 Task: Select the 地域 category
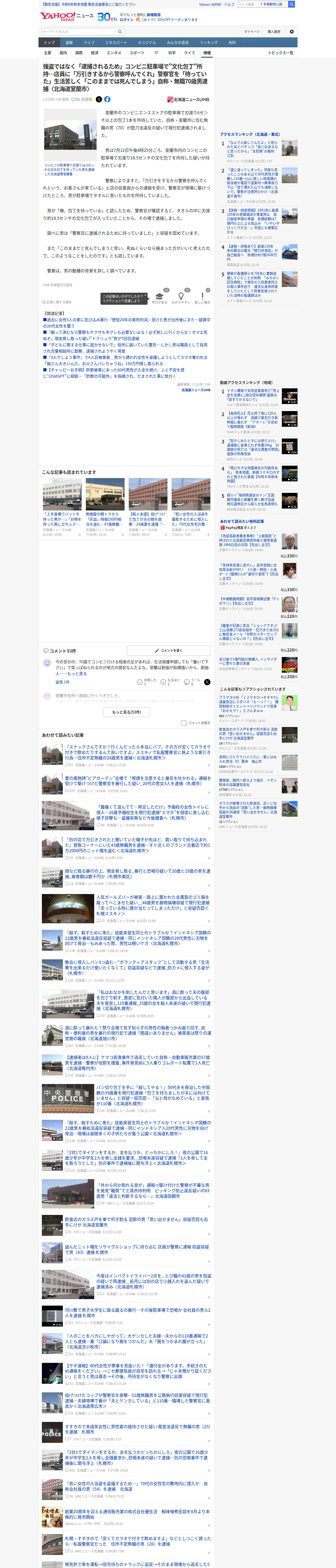pyautogui.click(x=207, y=53)
